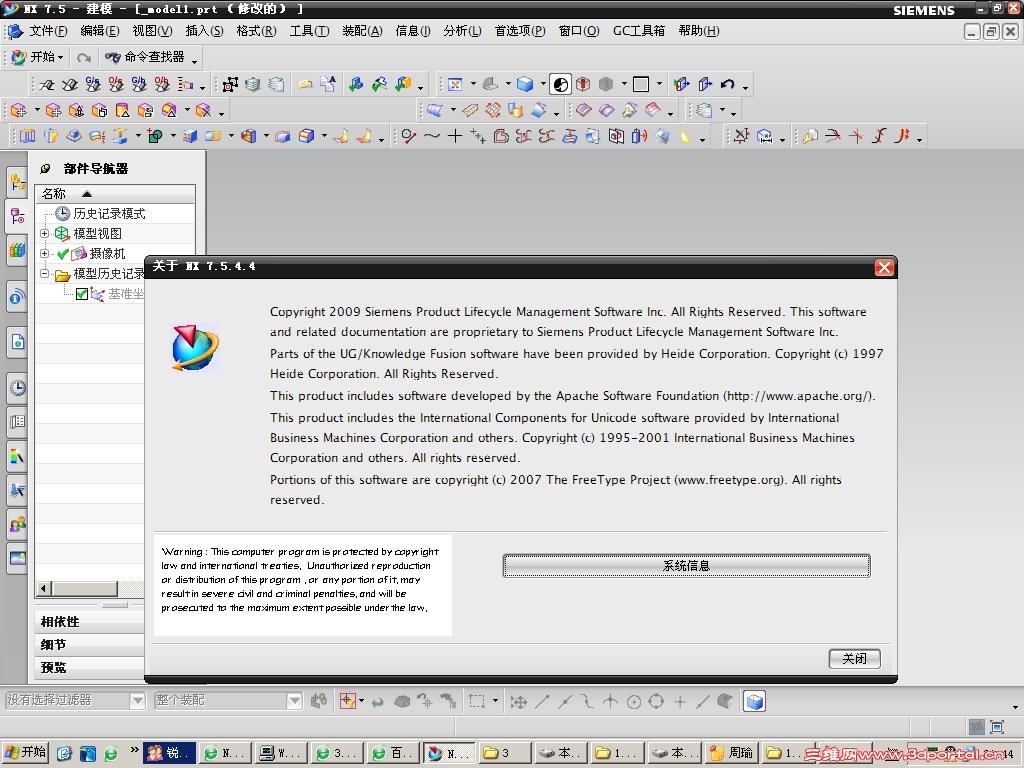Open the part navigator sidebar tab
This screenshot has width=1024, height=768.
pyautogui.click(x=17, y=216)
